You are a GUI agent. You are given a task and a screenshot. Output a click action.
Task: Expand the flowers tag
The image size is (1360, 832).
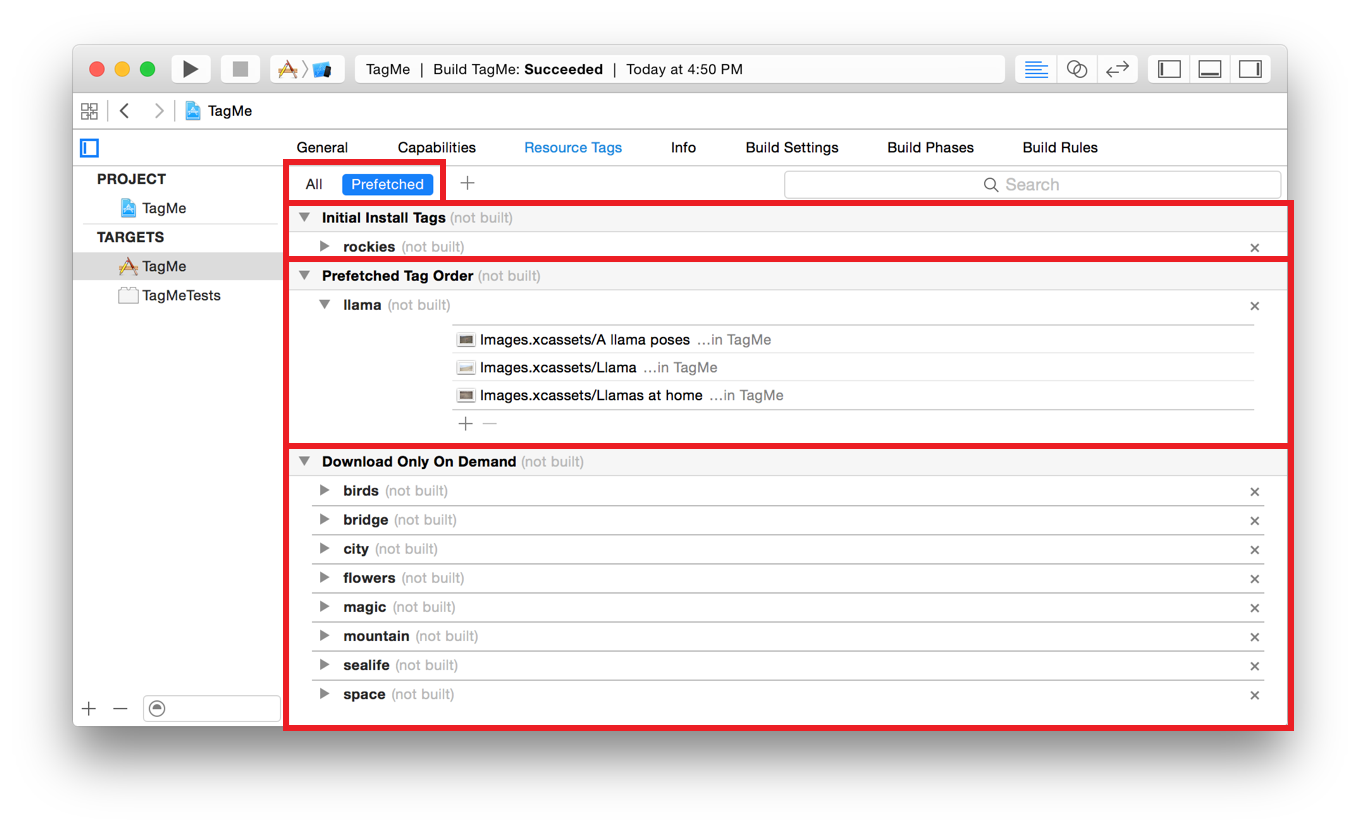coord(325,577)
